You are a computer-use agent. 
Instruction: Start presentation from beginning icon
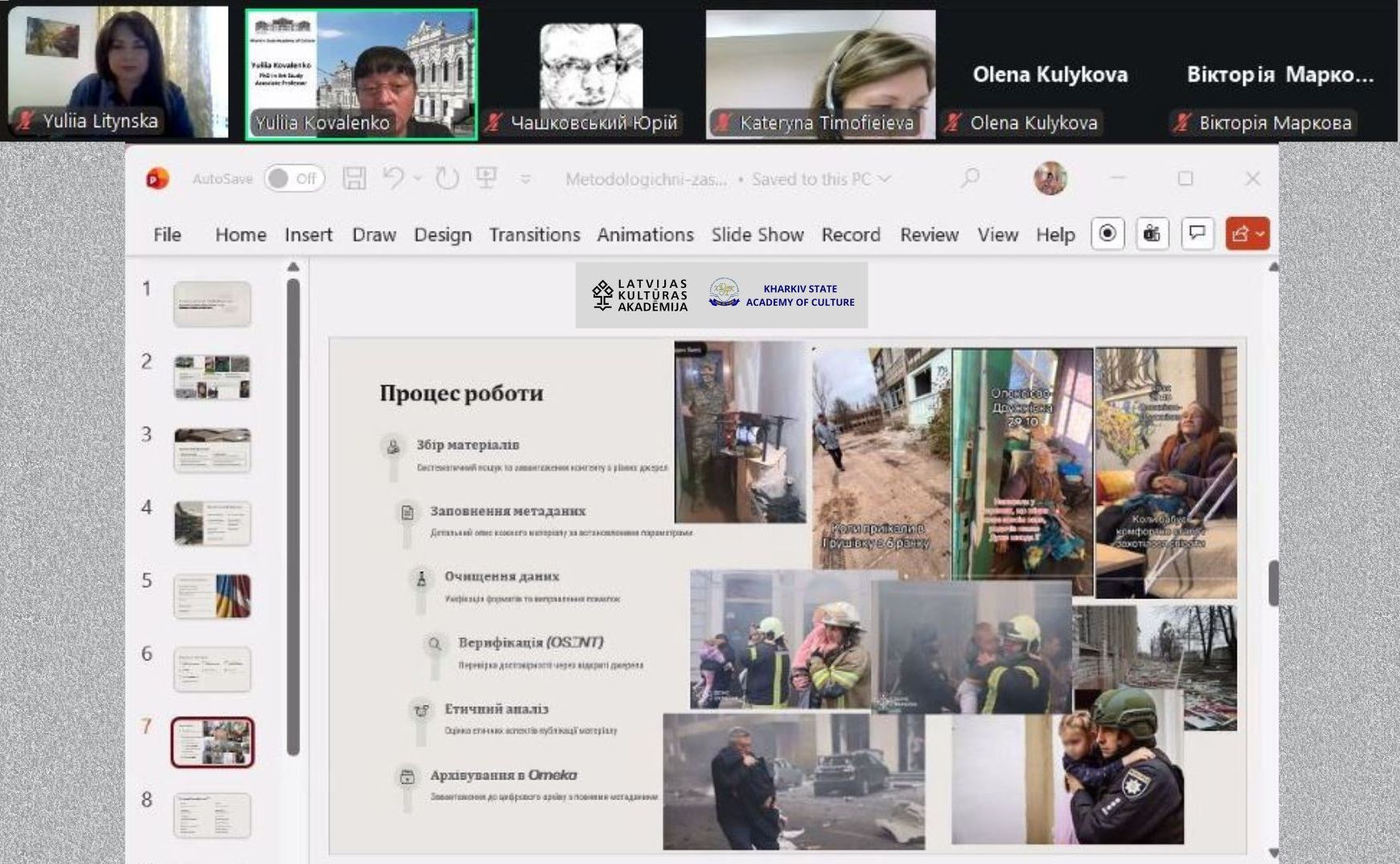(487, 178)
